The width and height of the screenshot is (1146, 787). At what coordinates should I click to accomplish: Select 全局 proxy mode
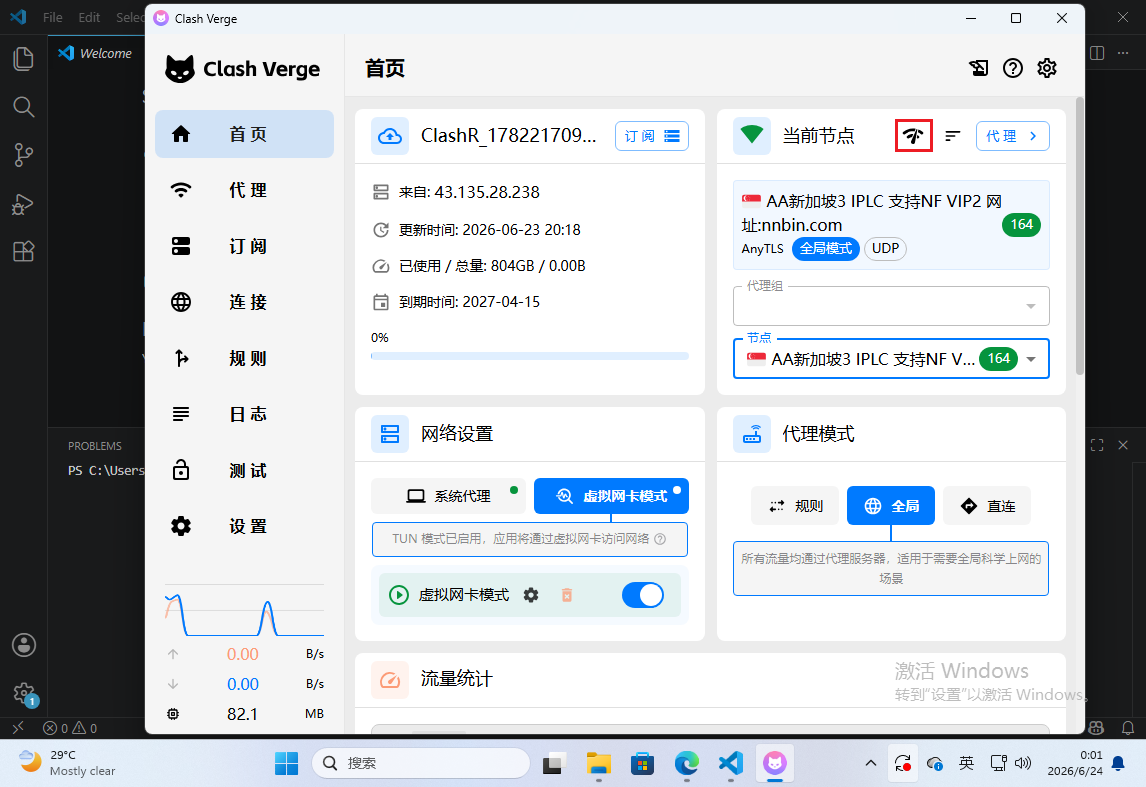(890, 506)
